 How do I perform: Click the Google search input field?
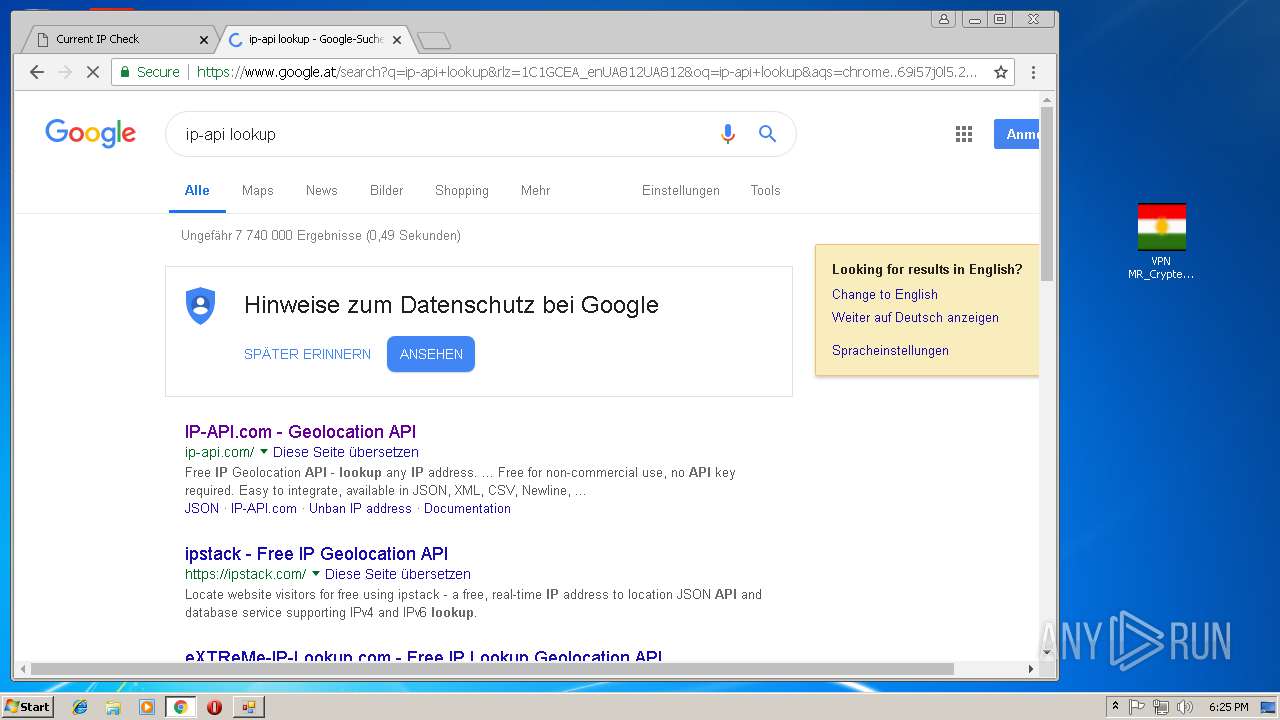(x=440, y=134)
